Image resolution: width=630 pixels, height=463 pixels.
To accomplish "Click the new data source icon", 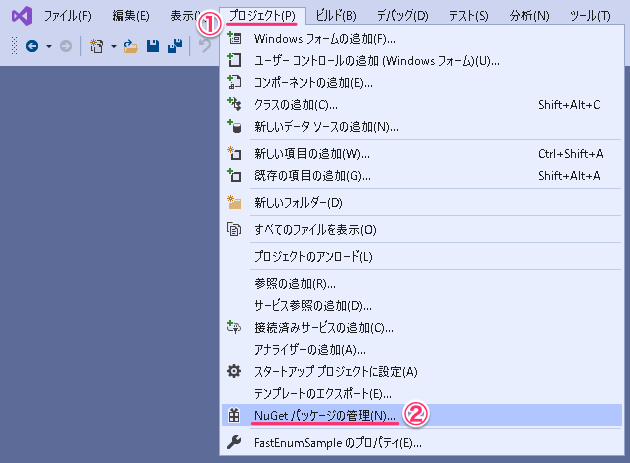I will [234, 126].
